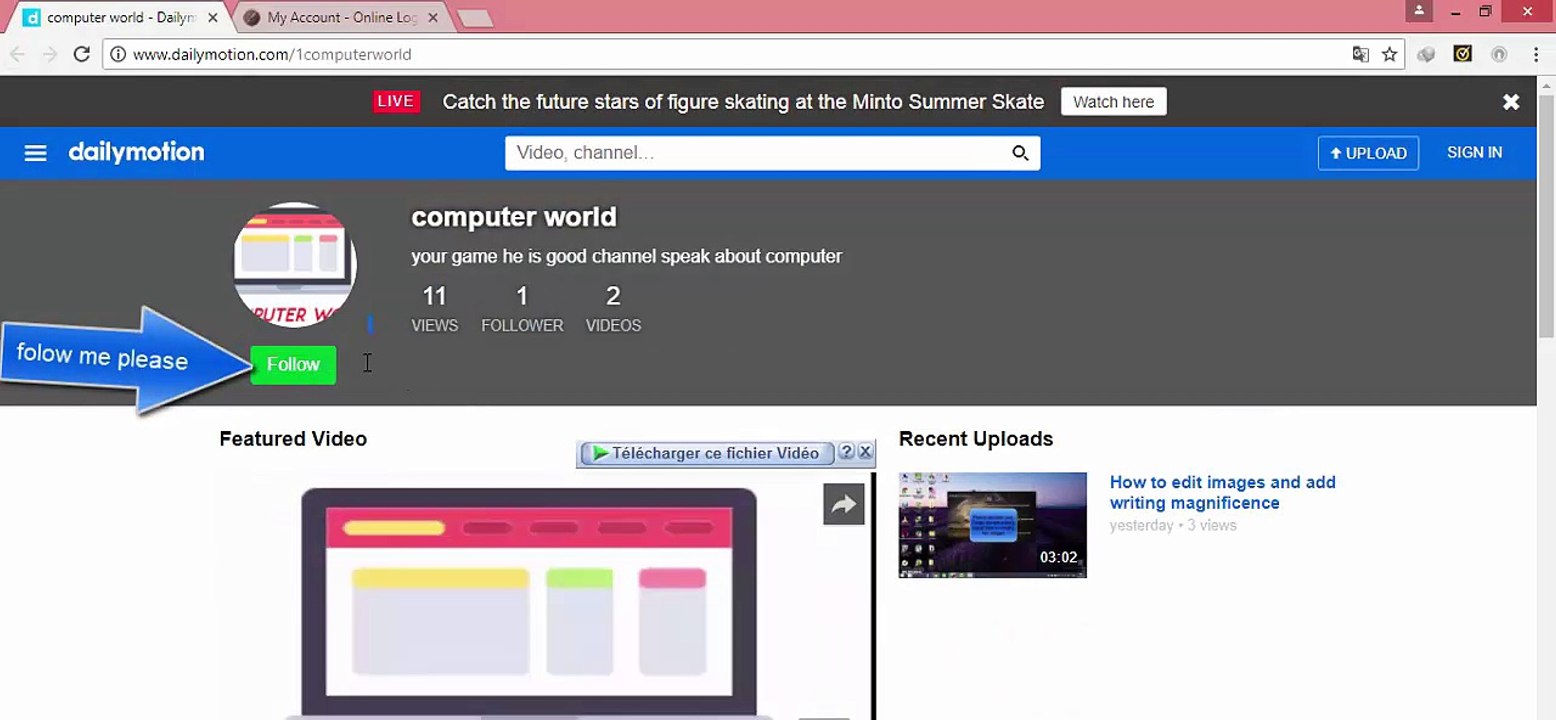
Task: Open the translate page icon
Action: [1361, 55]
